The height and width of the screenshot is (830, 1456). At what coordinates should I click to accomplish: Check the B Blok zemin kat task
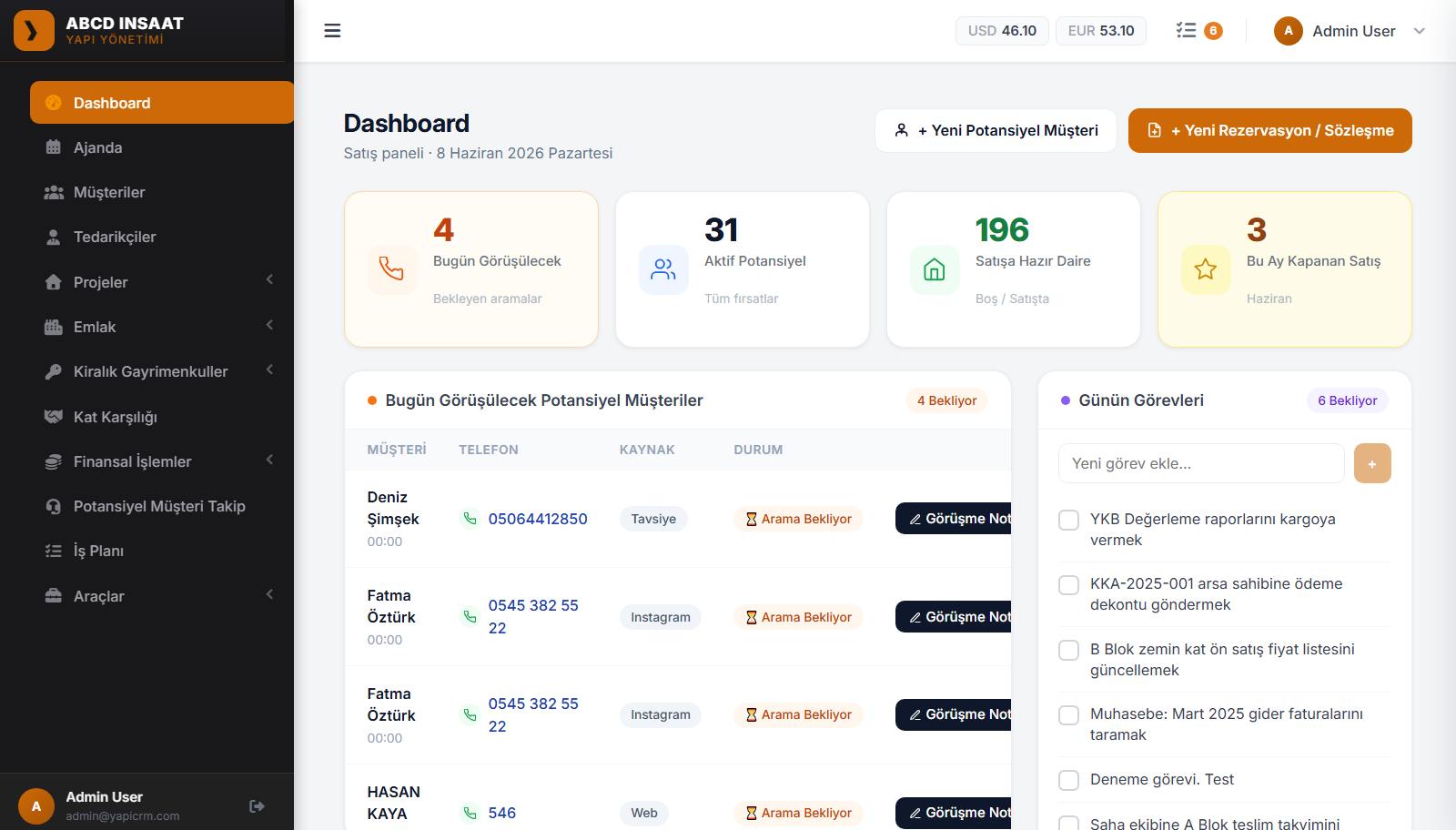point(1068,650)
